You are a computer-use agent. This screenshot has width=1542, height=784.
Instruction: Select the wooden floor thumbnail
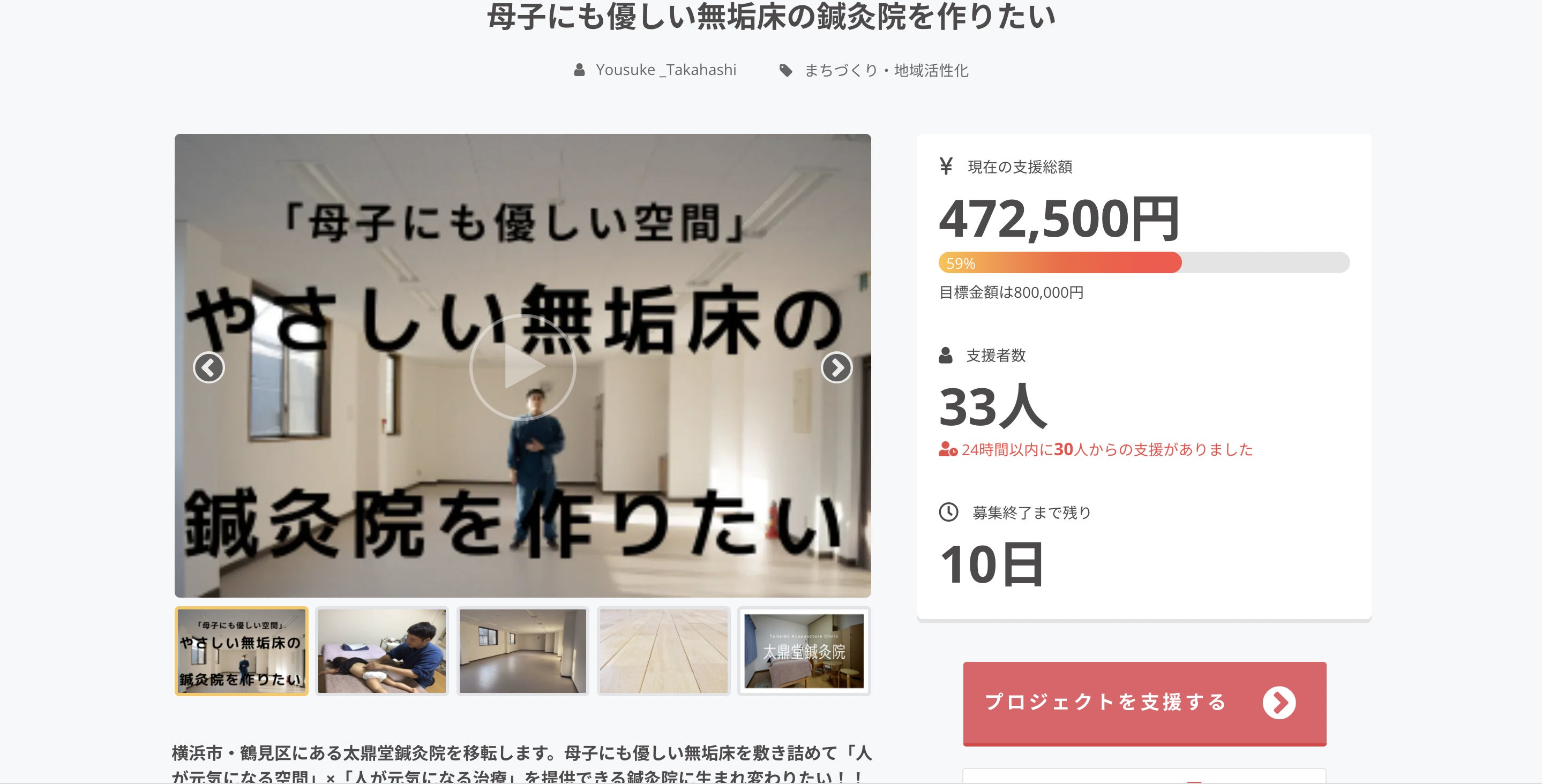click(x=663, y=651)
